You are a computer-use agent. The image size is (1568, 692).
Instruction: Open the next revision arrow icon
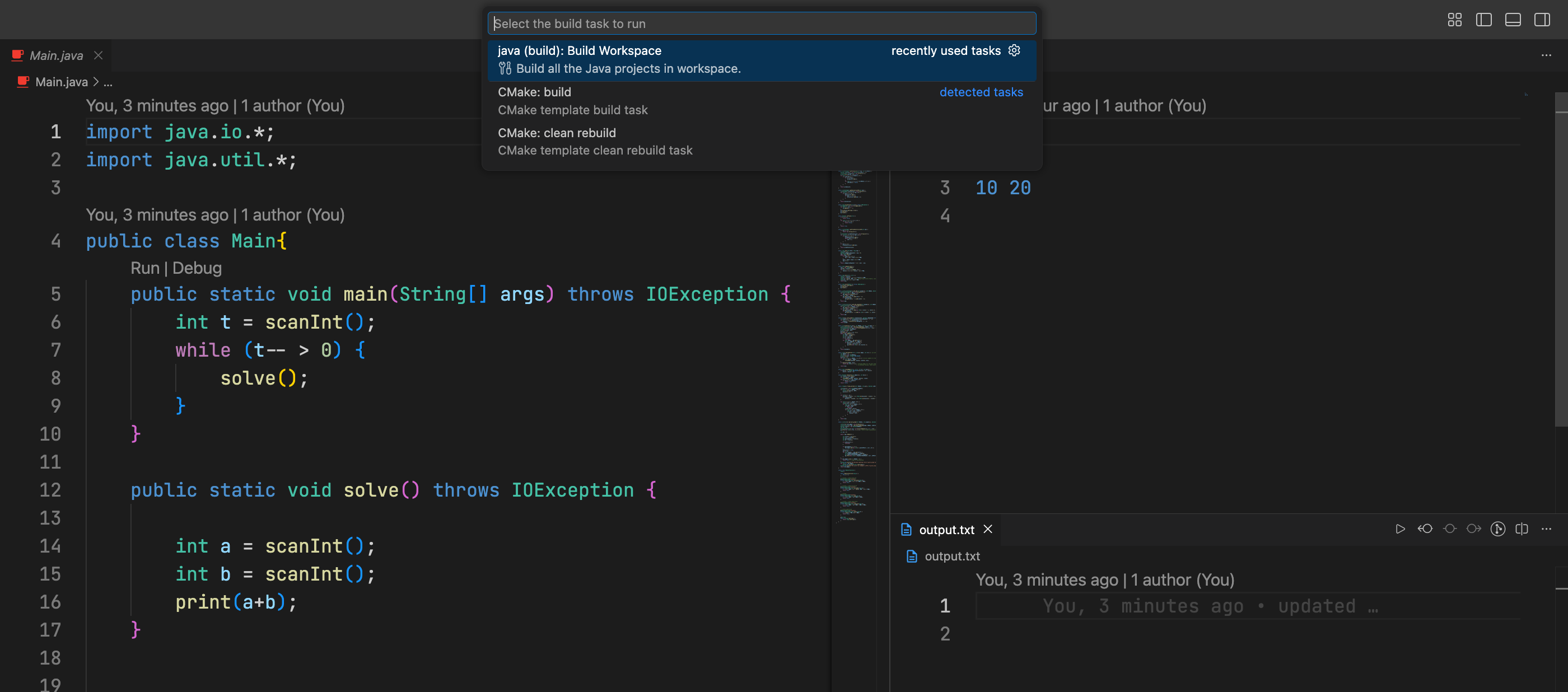coord(1474,529)
